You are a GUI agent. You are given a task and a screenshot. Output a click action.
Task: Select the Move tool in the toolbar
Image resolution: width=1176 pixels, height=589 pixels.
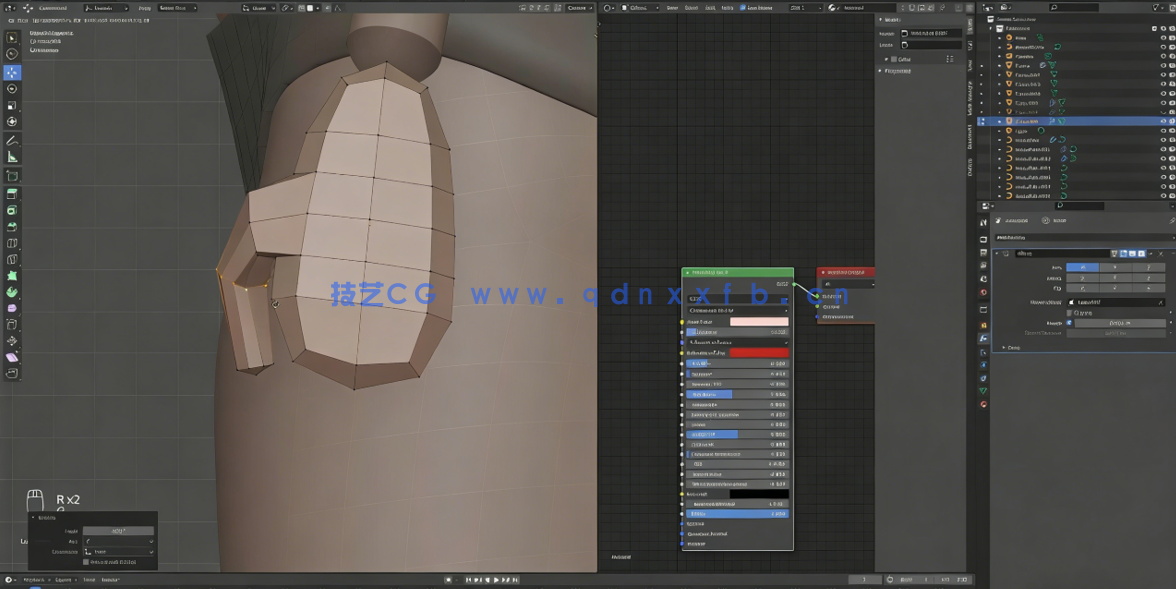coord(12,72)
